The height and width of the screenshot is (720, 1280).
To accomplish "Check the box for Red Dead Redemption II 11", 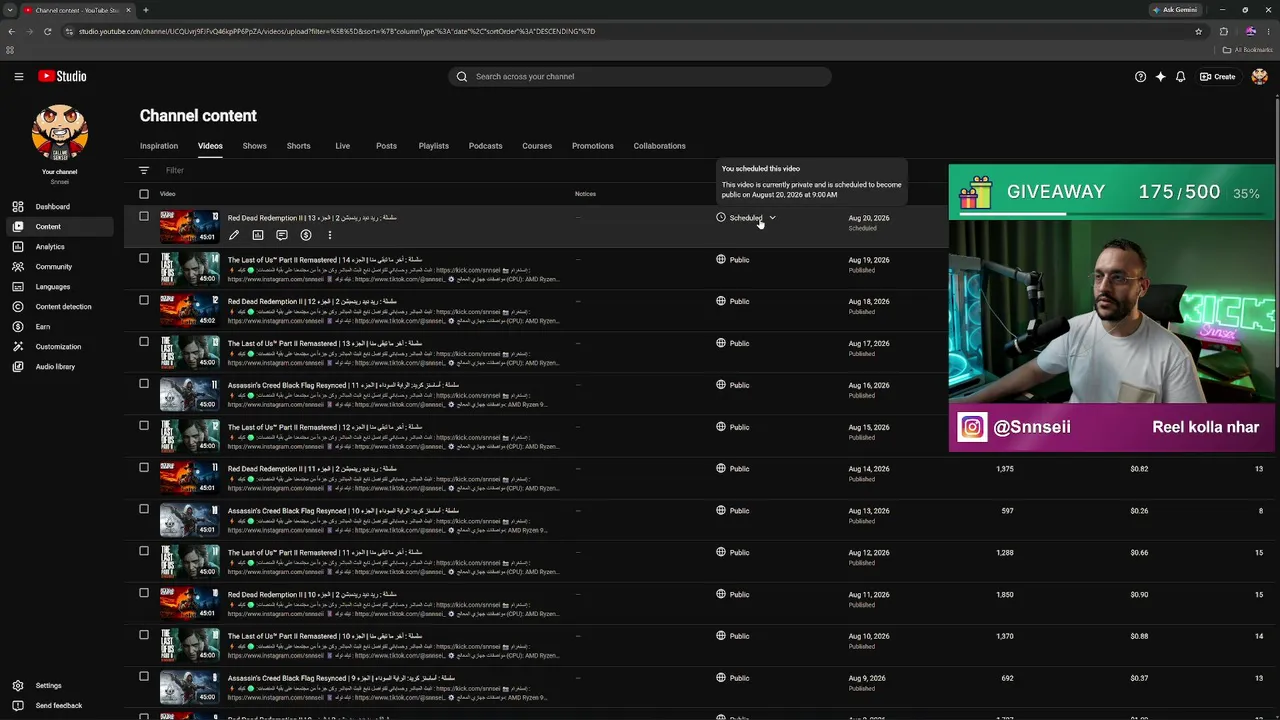I will [x=144, y=467].
